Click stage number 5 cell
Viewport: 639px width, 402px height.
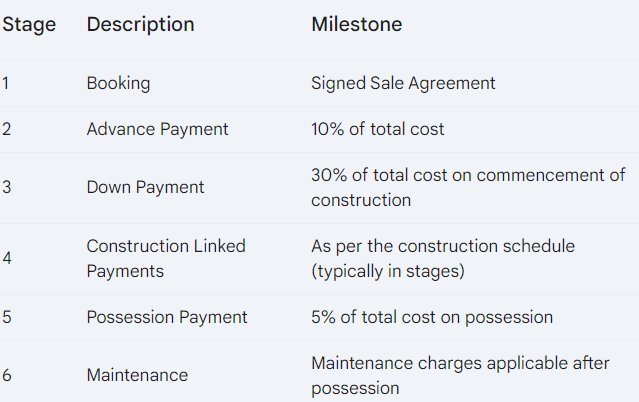(x=7, y=318)
